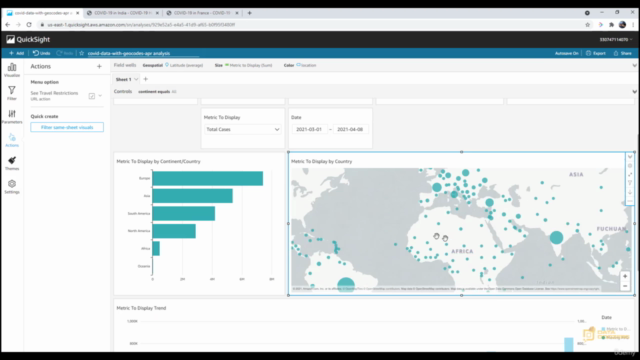Close the covid-data QuickSight tab
The height and width of the screenshot is (360, 640).
click(78, 13)
